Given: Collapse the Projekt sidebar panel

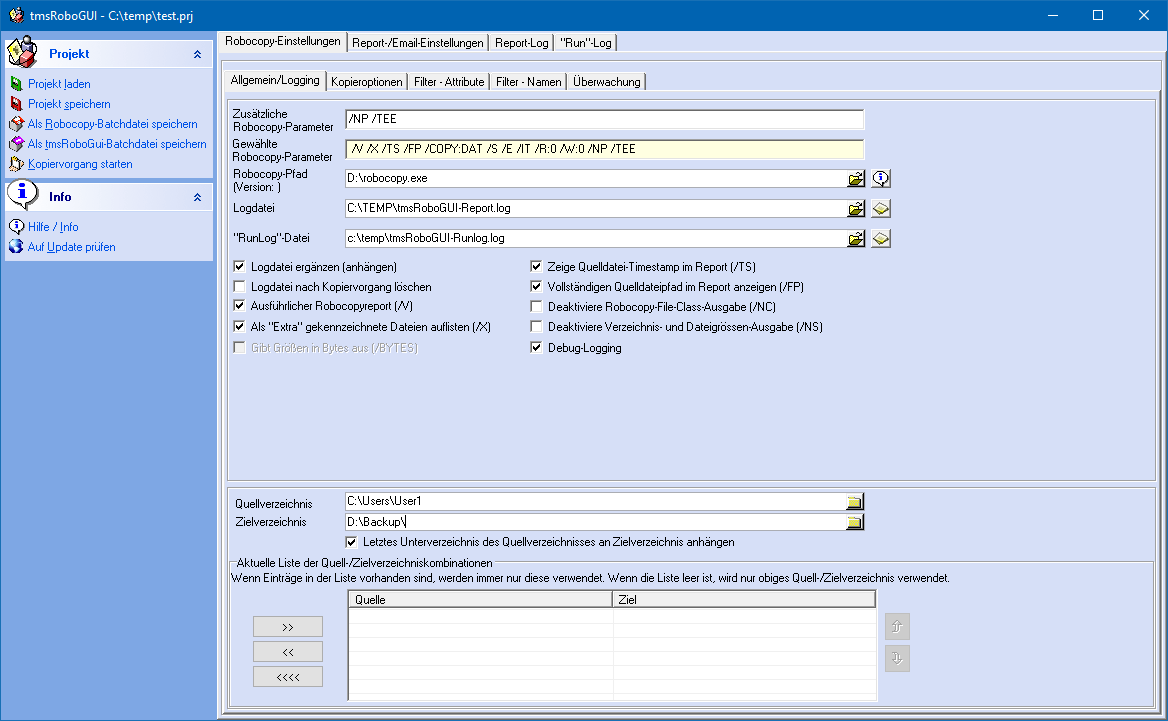Looking at the screenshot, I should click(197, 54).
